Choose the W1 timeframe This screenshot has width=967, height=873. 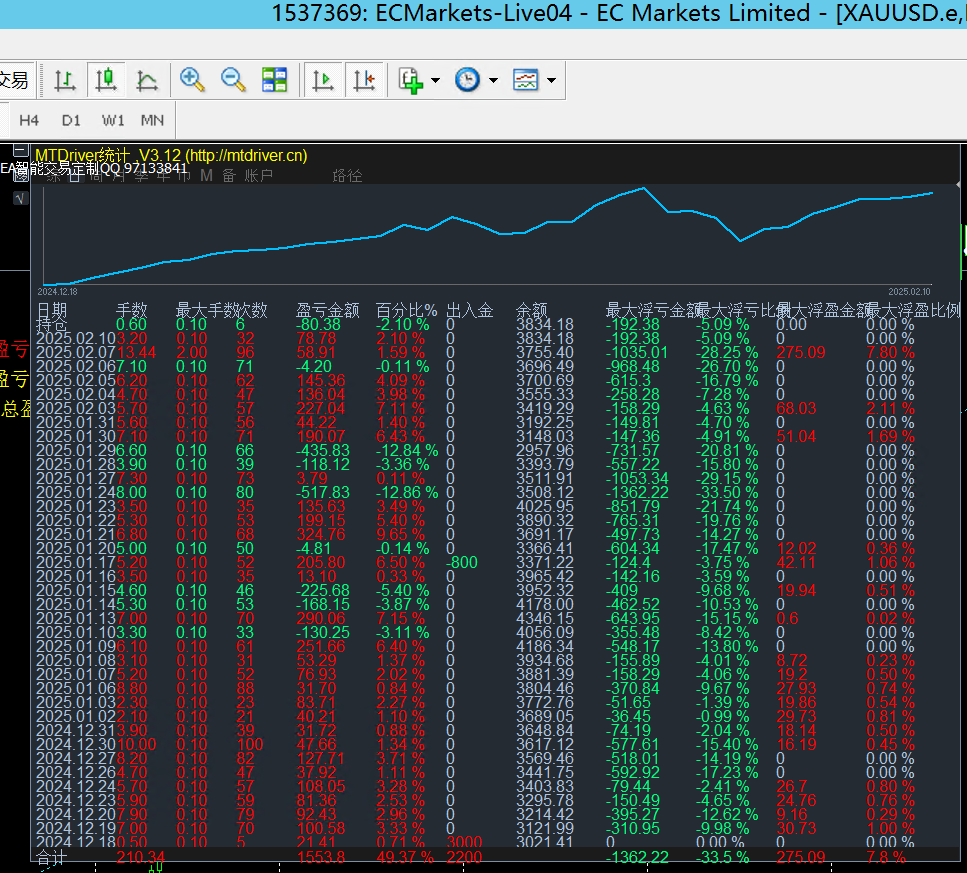(113, 120)
